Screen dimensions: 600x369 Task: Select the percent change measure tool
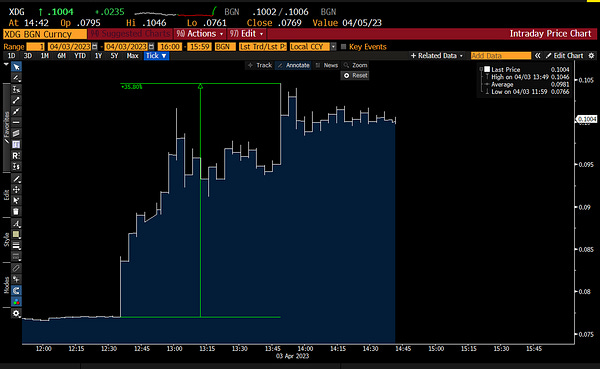coord(16,89)
